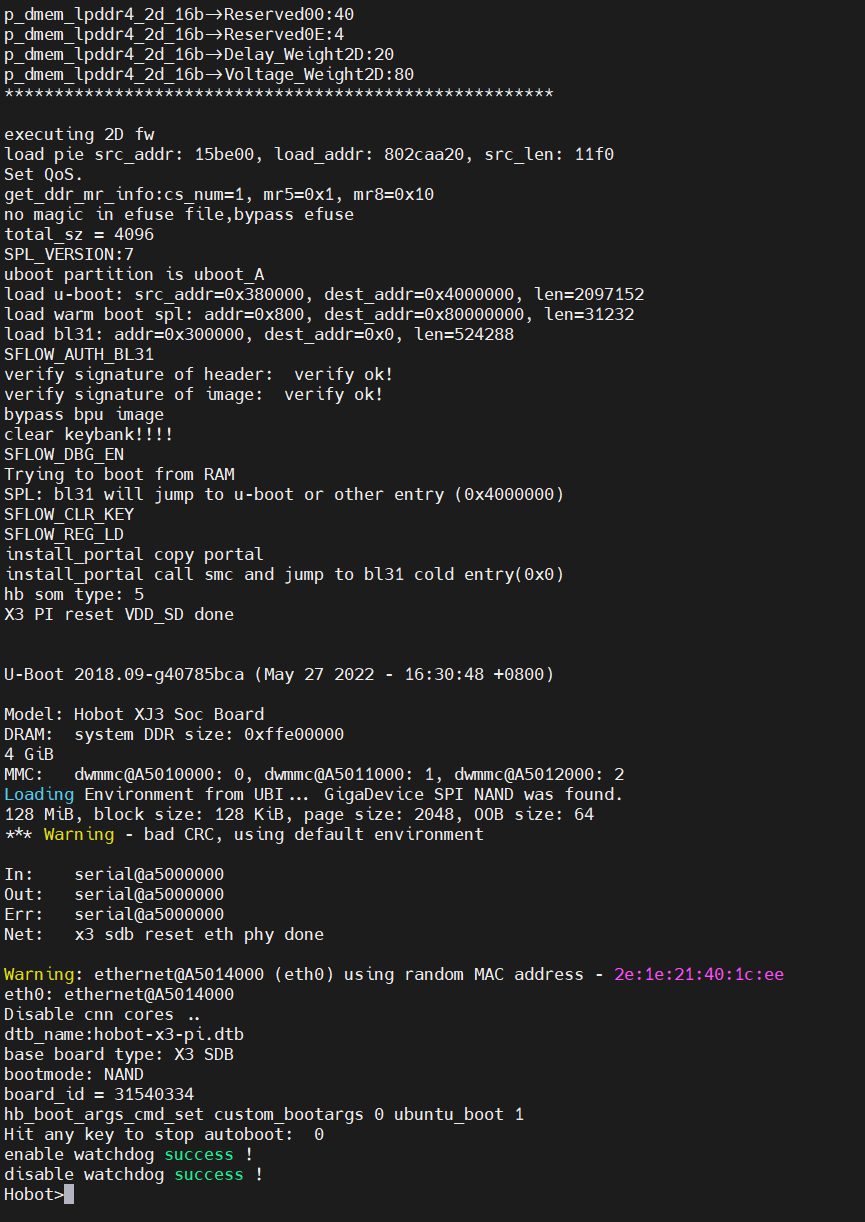The width and height of the screenshot is (865, 1222).
Task: Click the "bootmode: NAND" line
Action: click(x=74, y=1074)
